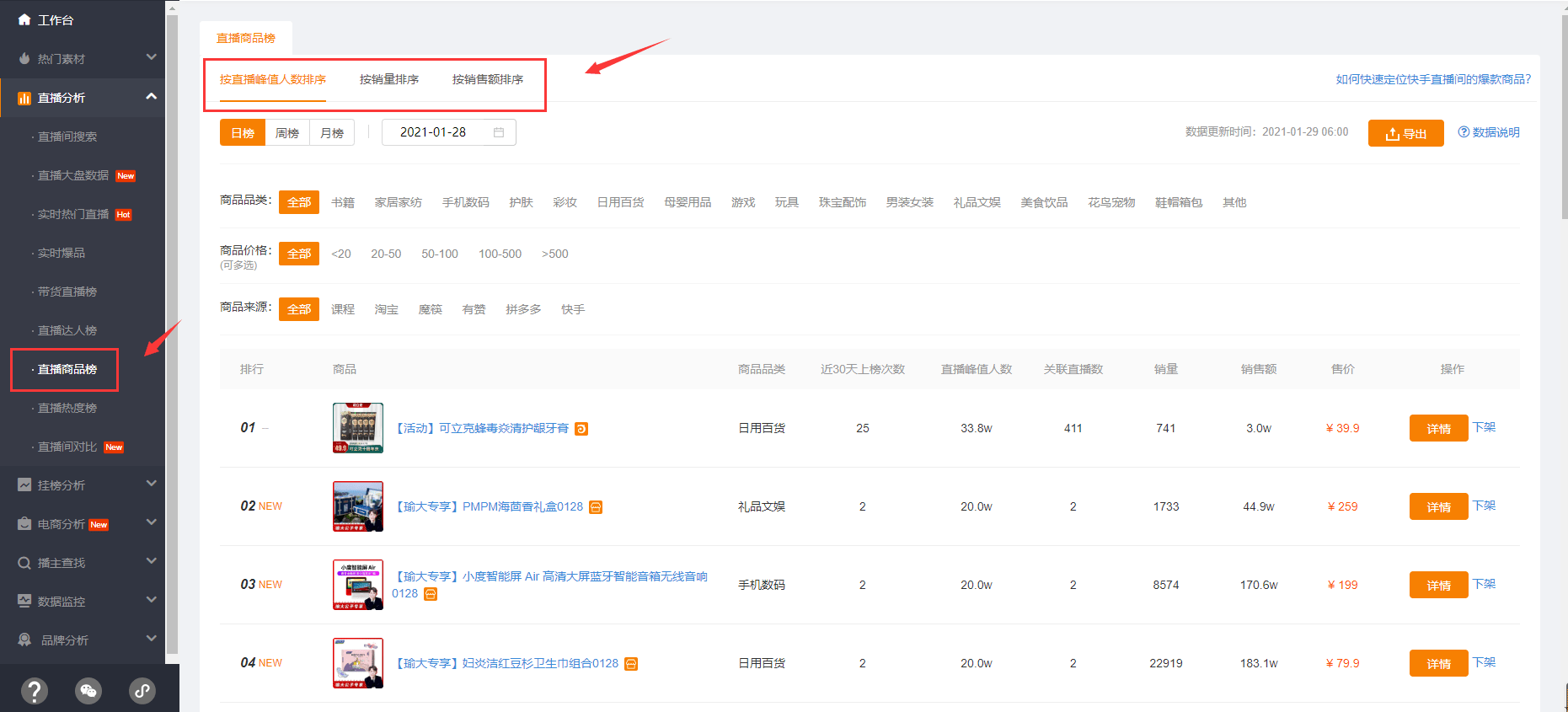This screenshot has width=1568, height=712.
Task: Open 详情 for the first ranked product
Action: [1438, 429]
